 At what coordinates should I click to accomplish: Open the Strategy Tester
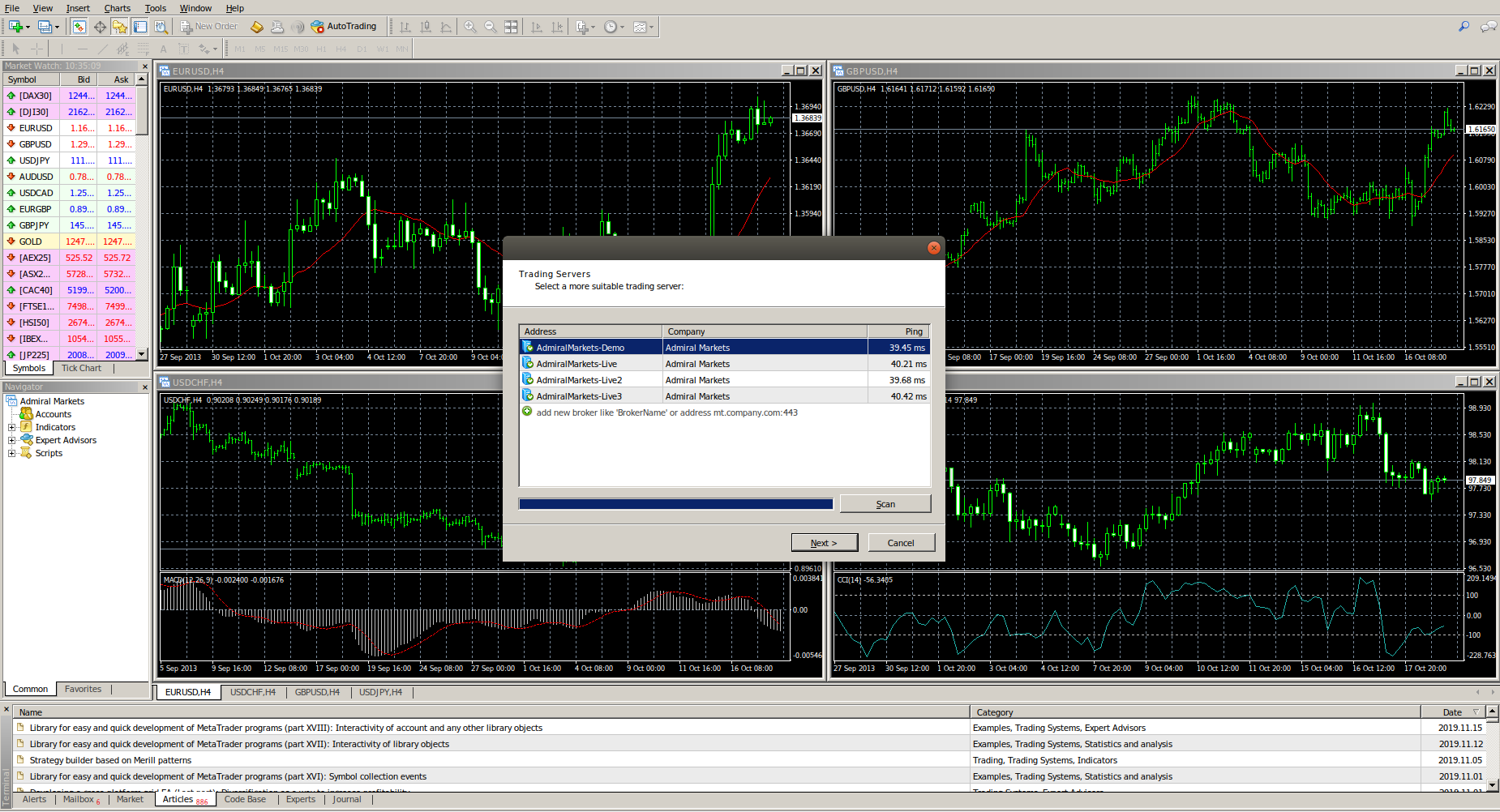(x=161, y=27)
